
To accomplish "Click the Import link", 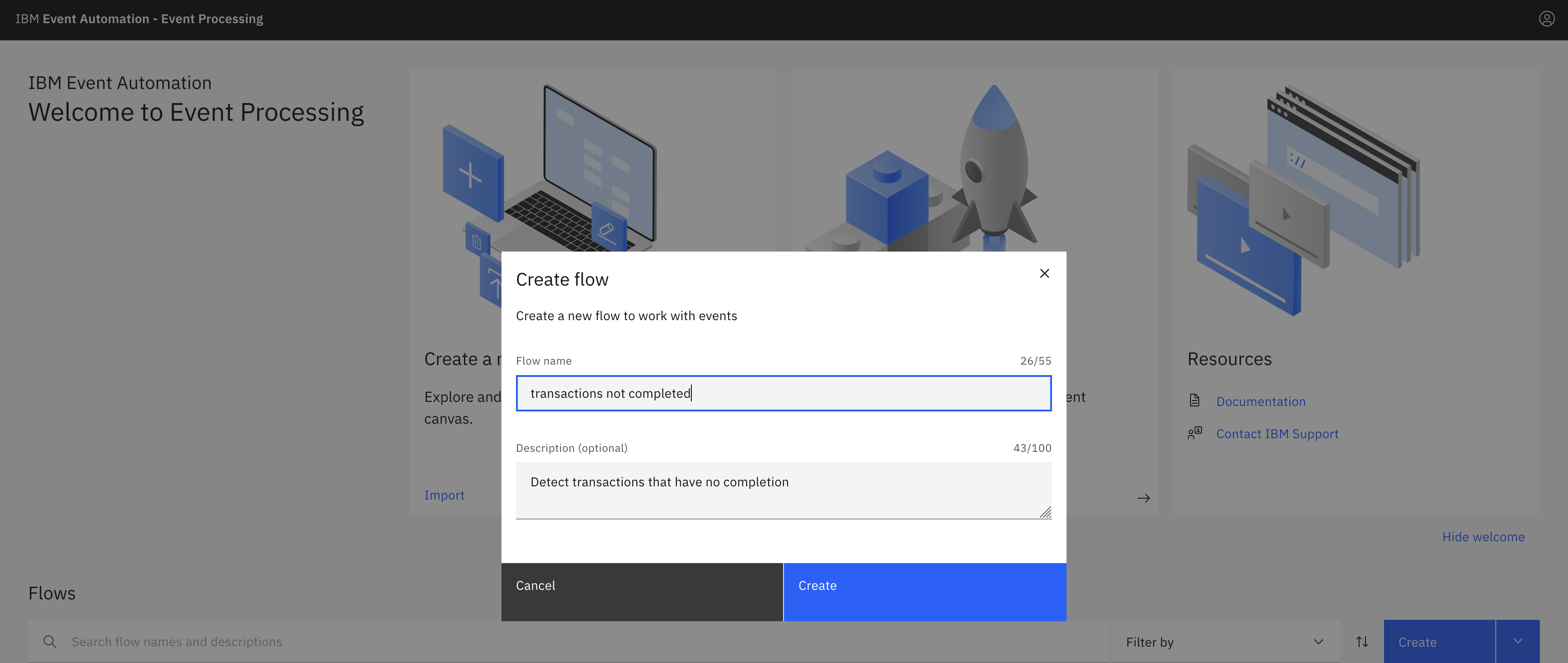I will click(444, 495).
